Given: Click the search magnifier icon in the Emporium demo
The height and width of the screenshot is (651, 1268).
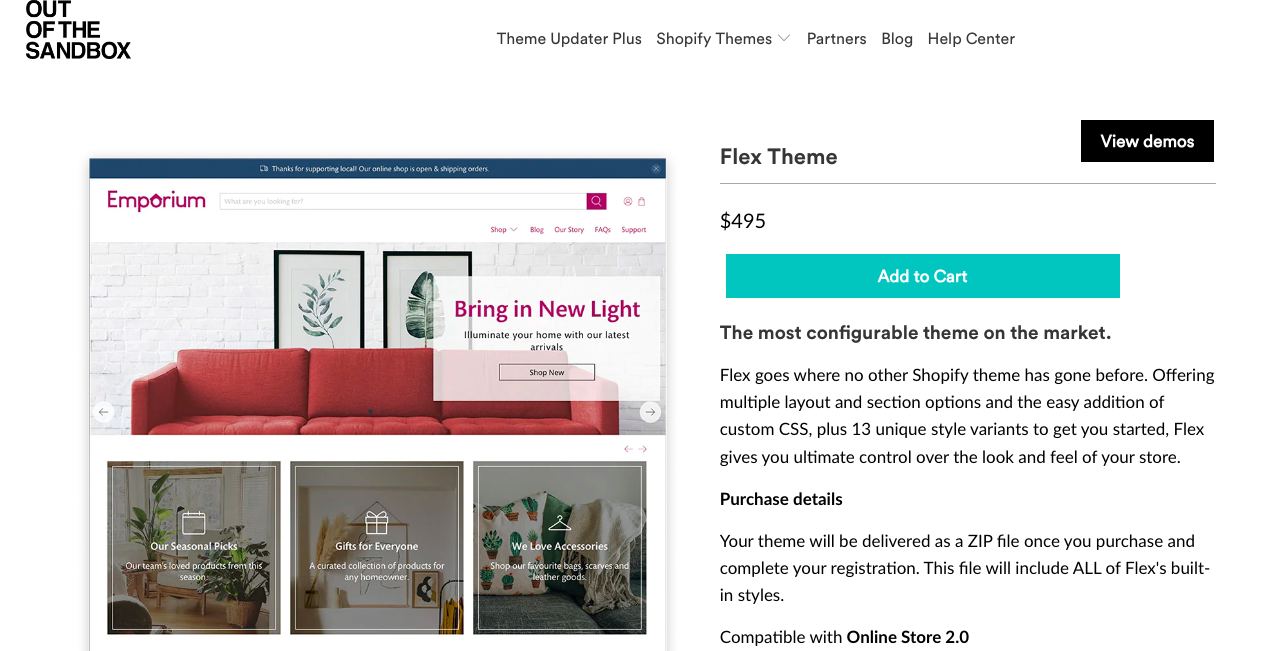Looking at the screenshot, I should click(597, 201).
